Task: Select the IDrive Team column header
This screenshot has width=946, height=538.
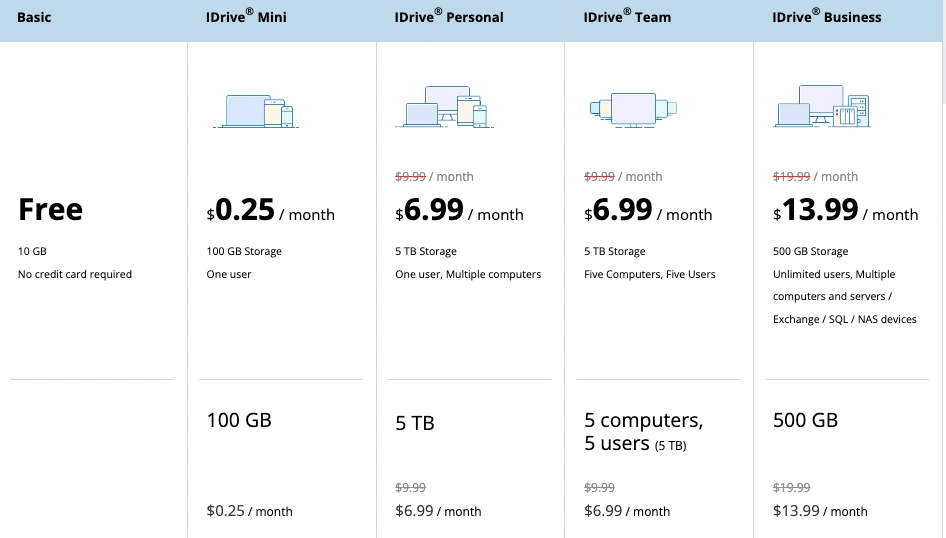Action: pos(627,17)
